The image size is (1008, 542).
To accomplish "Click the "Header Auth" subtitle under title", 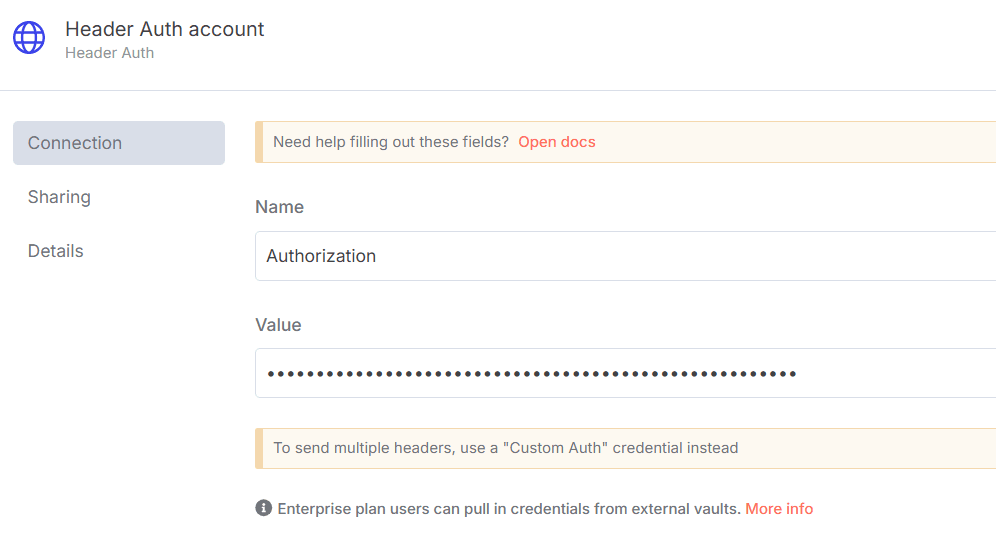I will (x=110, y=53).
